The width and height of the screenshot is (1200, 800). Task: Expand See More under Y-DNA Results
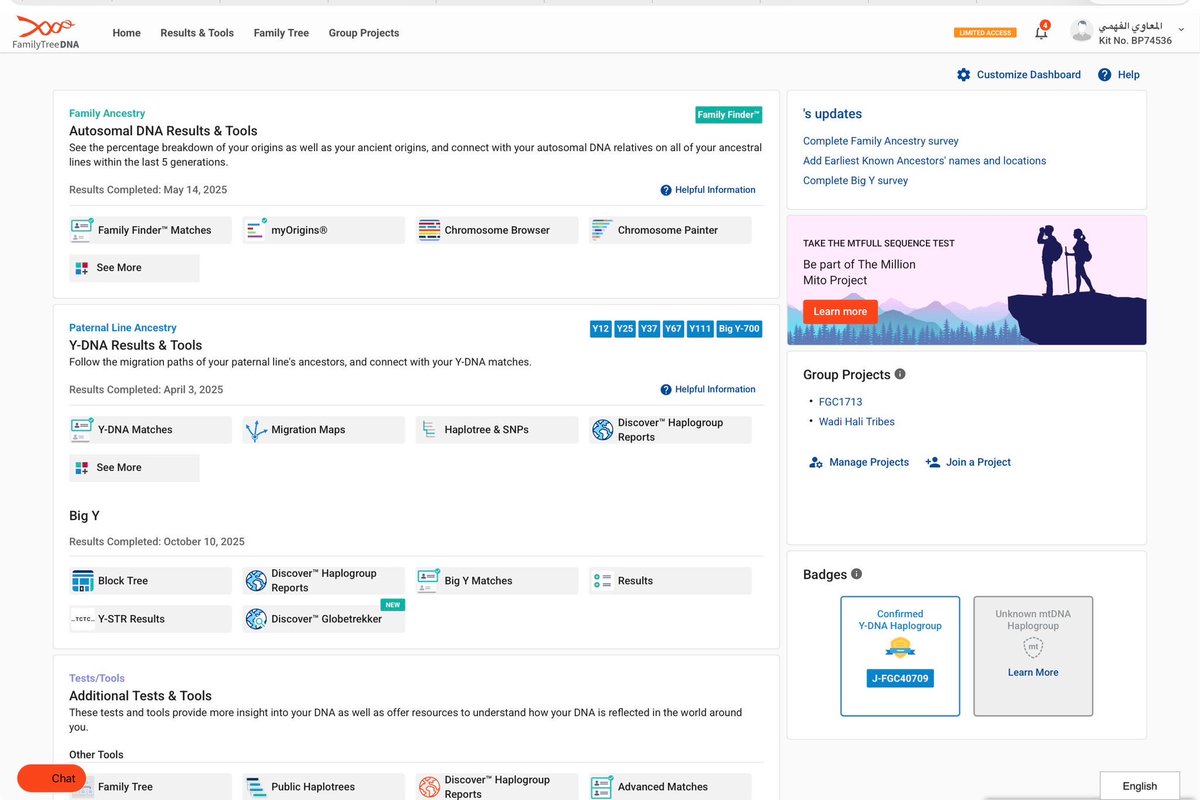click(x=134, y=468)
